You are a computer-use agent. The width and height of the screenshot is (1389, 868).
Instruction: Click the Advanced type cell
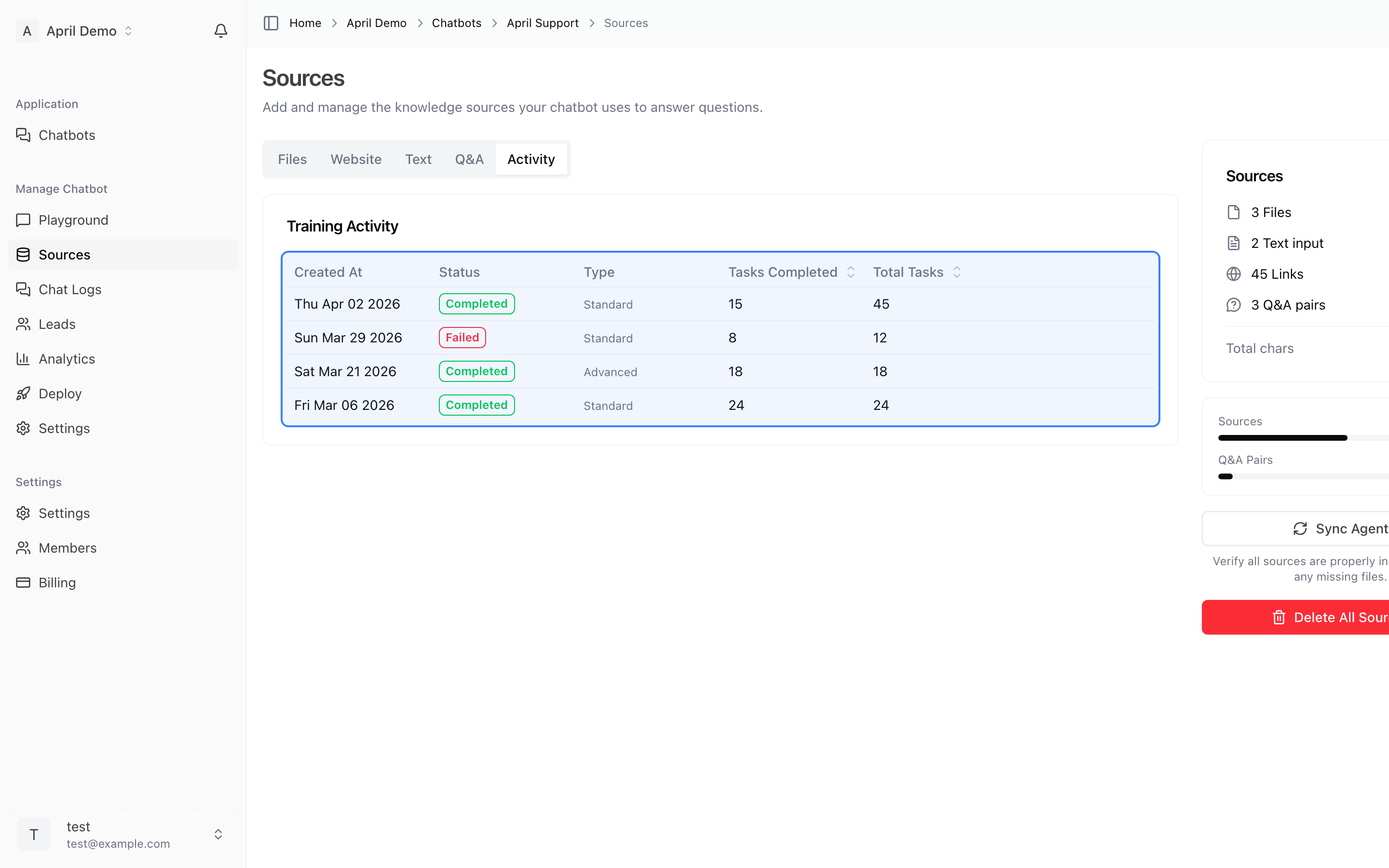click(610, 372)
